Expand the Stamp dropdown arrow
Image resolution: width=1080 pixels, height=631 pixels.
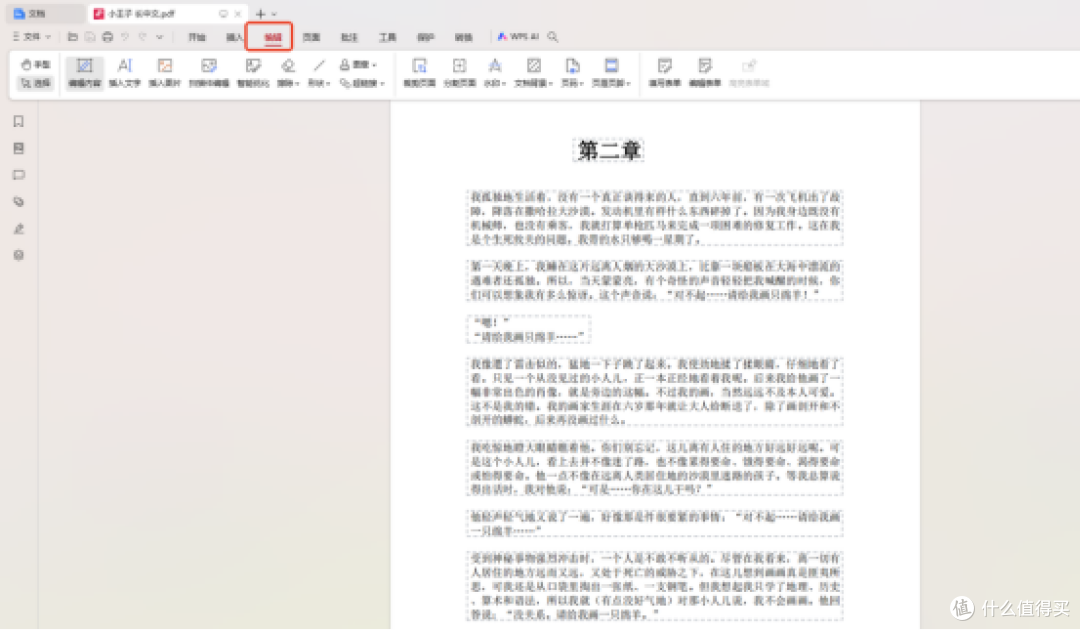tap(374, 65)
